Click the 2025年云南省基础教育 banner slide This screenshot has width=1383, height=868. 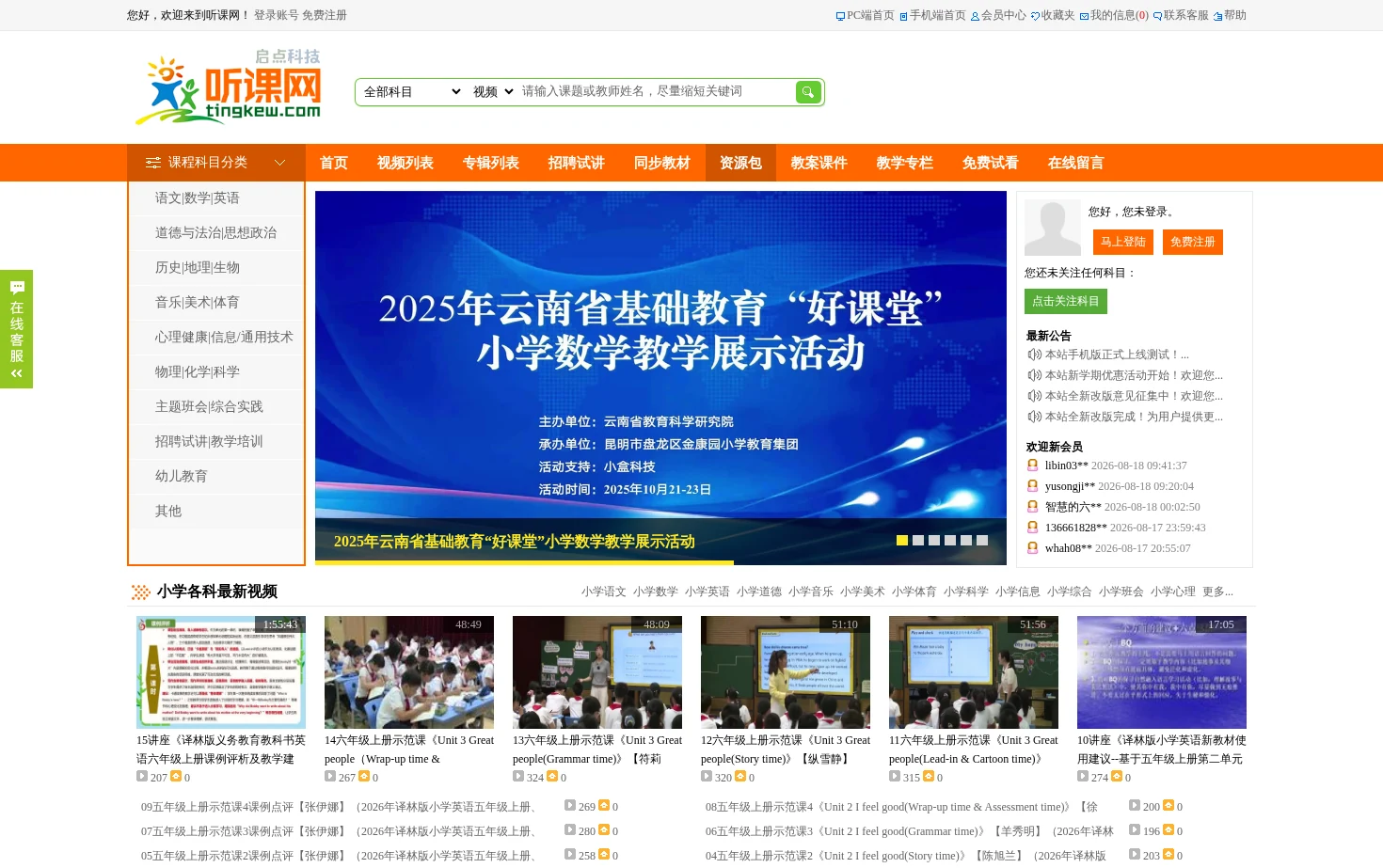(660, 378)
